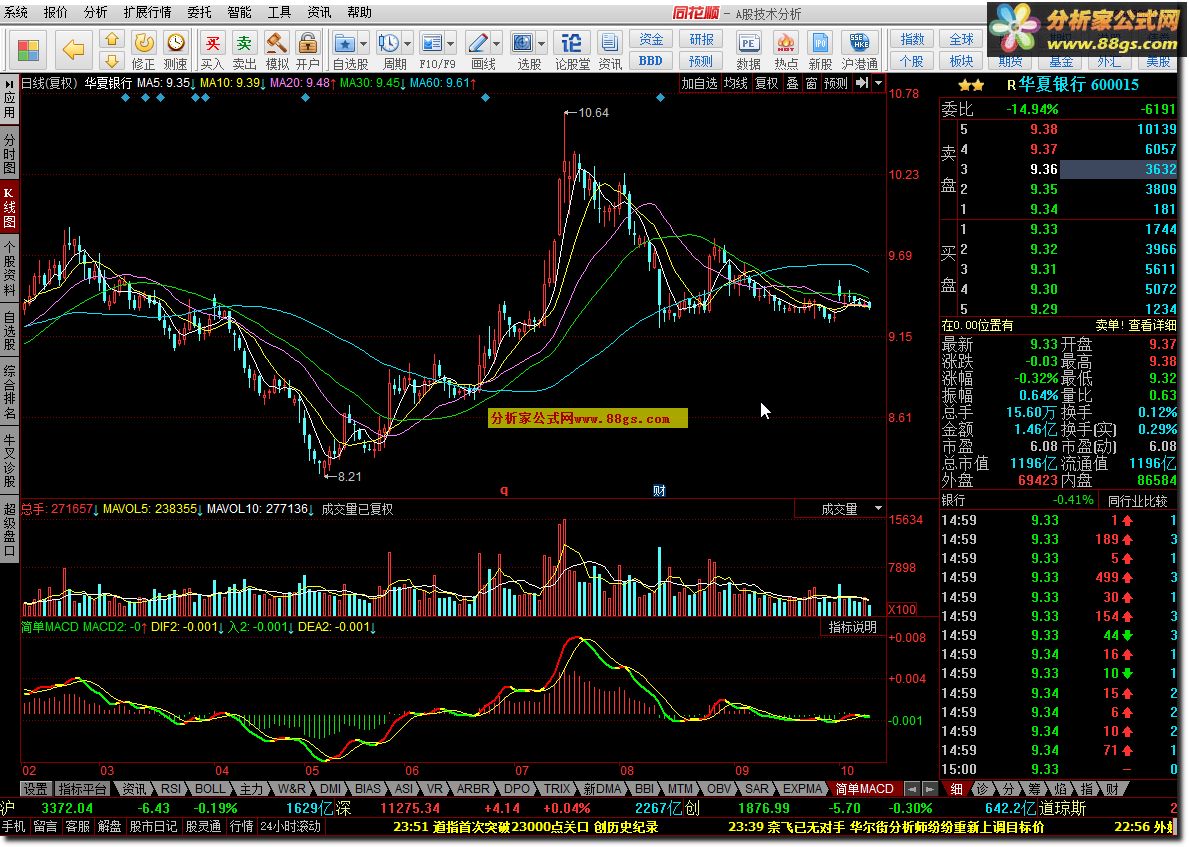The height and width of the screenshot is (847, 1189).
Task: Run the 测速 speed test
Action: click(176, 51)
